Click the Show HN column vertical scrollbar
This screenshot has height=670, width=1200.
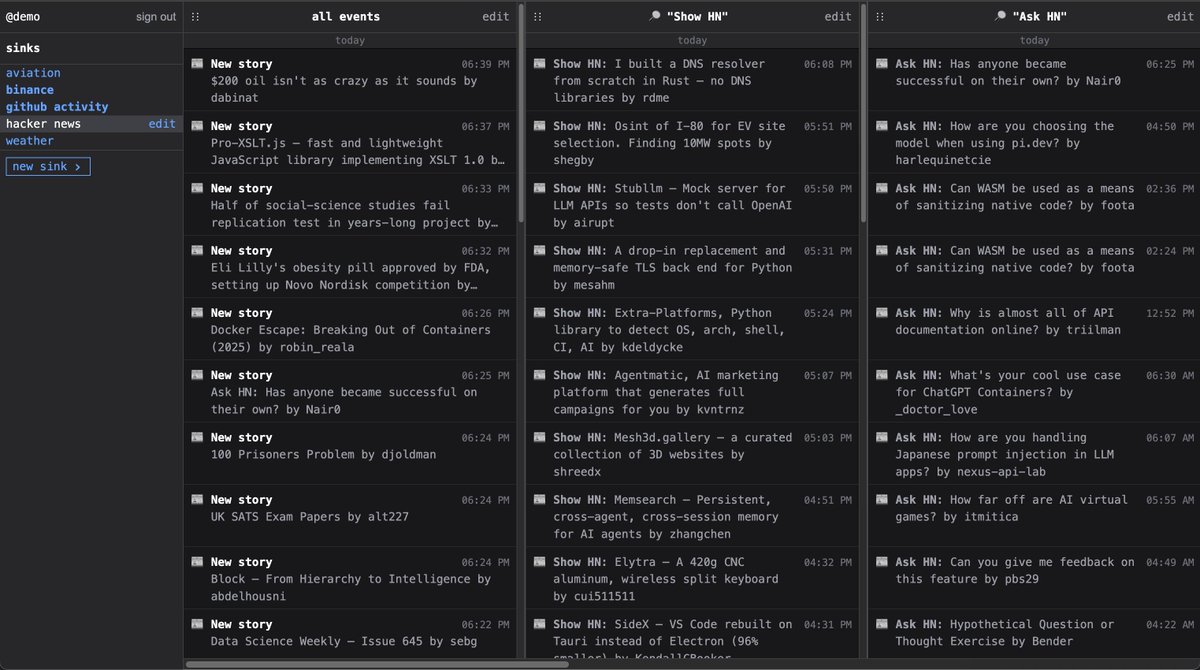(x=863, y=112)
